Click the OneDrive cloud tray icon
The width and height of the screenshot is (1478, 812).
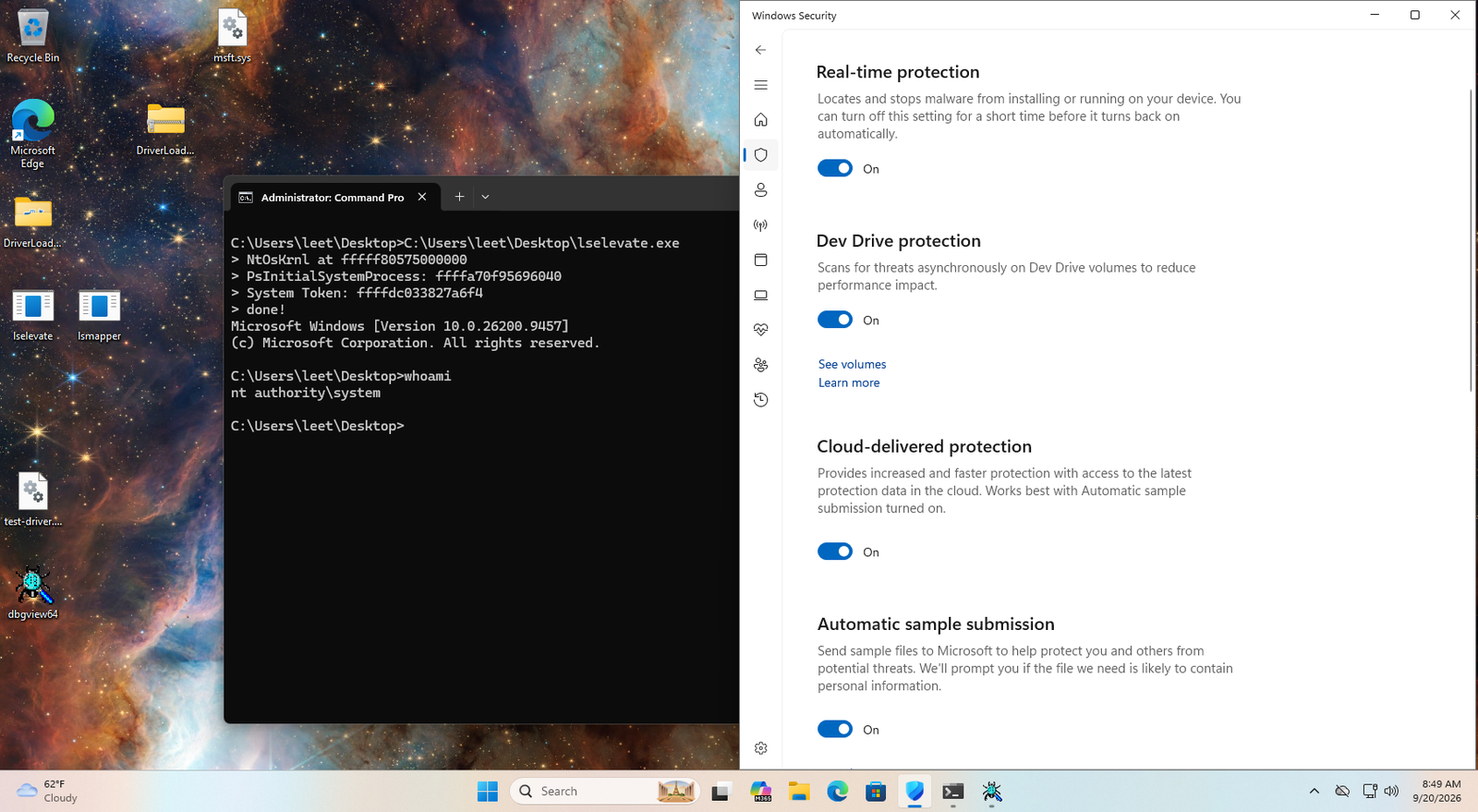[x=1342, y=791]
